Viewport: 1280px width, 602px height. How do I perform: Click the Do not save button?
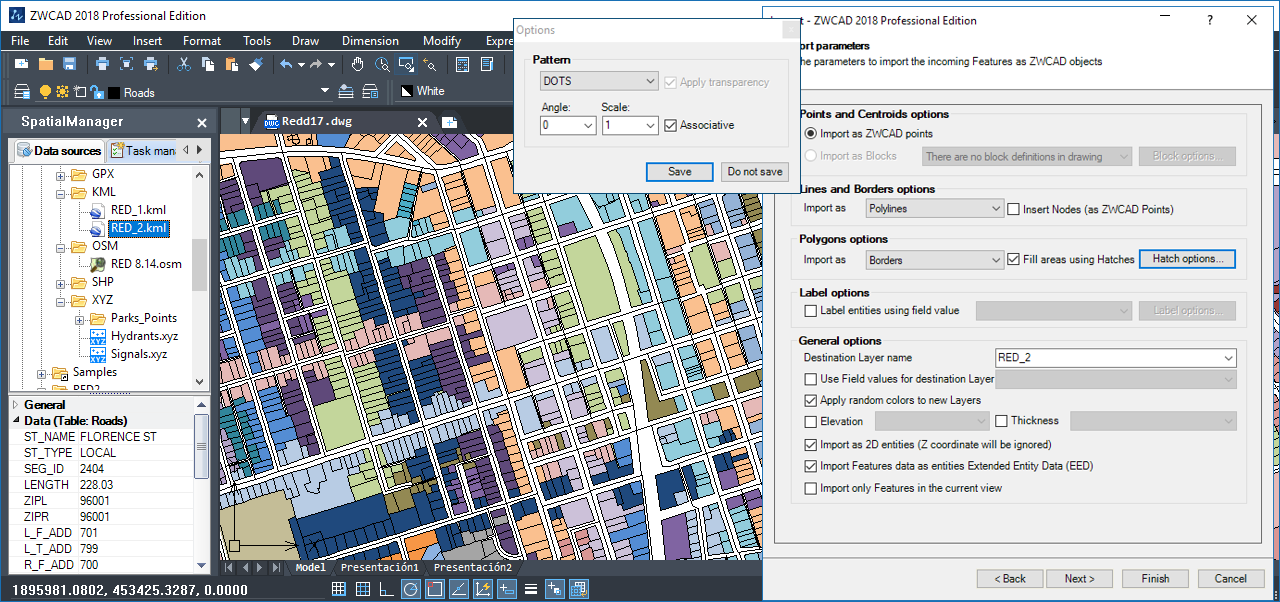[755, 171]
